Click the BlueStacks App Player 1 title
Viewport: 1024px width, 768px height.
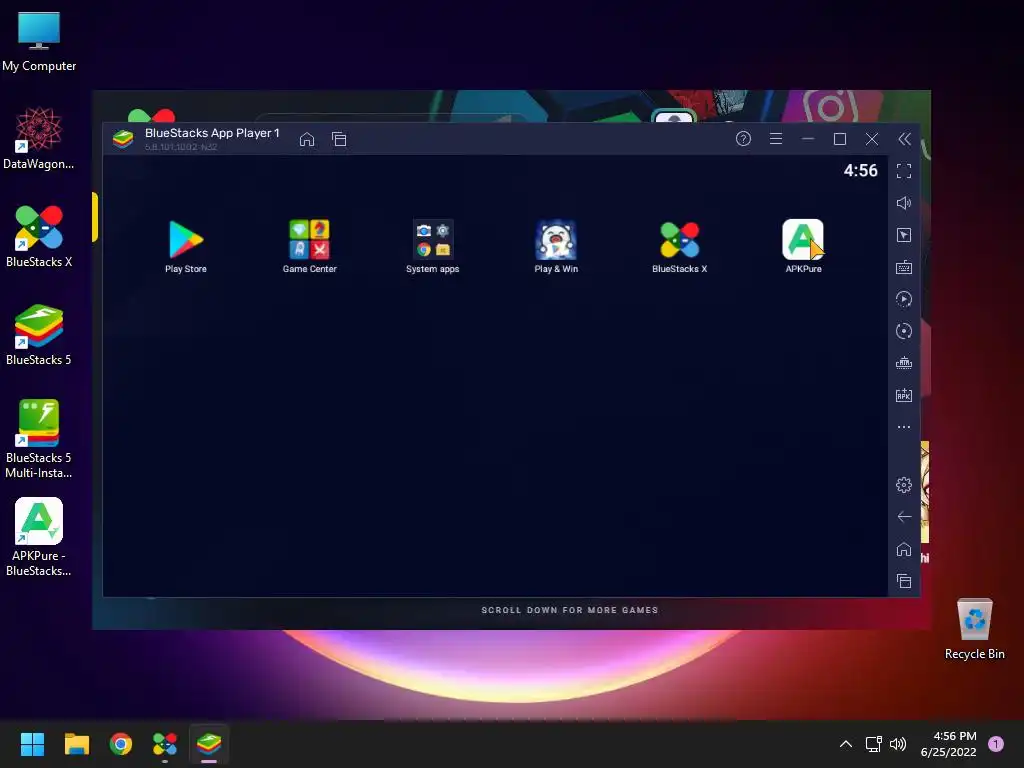click(212, 133)
